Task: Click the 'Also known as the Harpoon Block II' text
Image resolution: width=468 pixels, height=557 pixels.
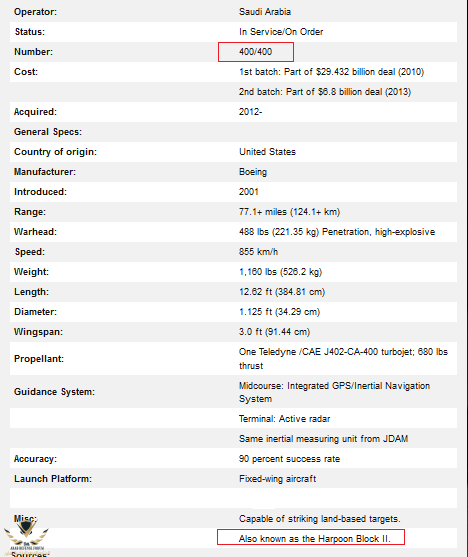Action: [x=314, y=539]
